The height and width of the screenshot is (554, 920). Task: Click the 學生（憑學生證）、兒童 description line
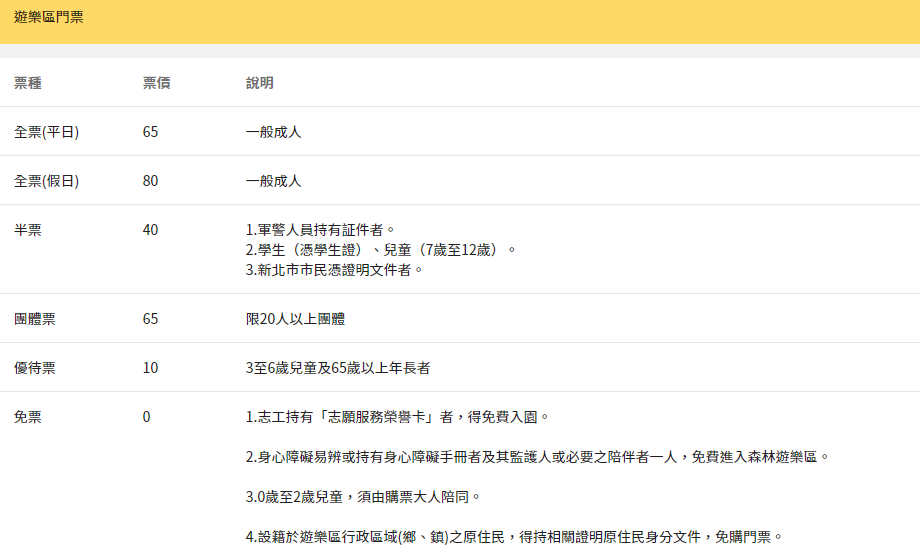[x=381, y=249]
